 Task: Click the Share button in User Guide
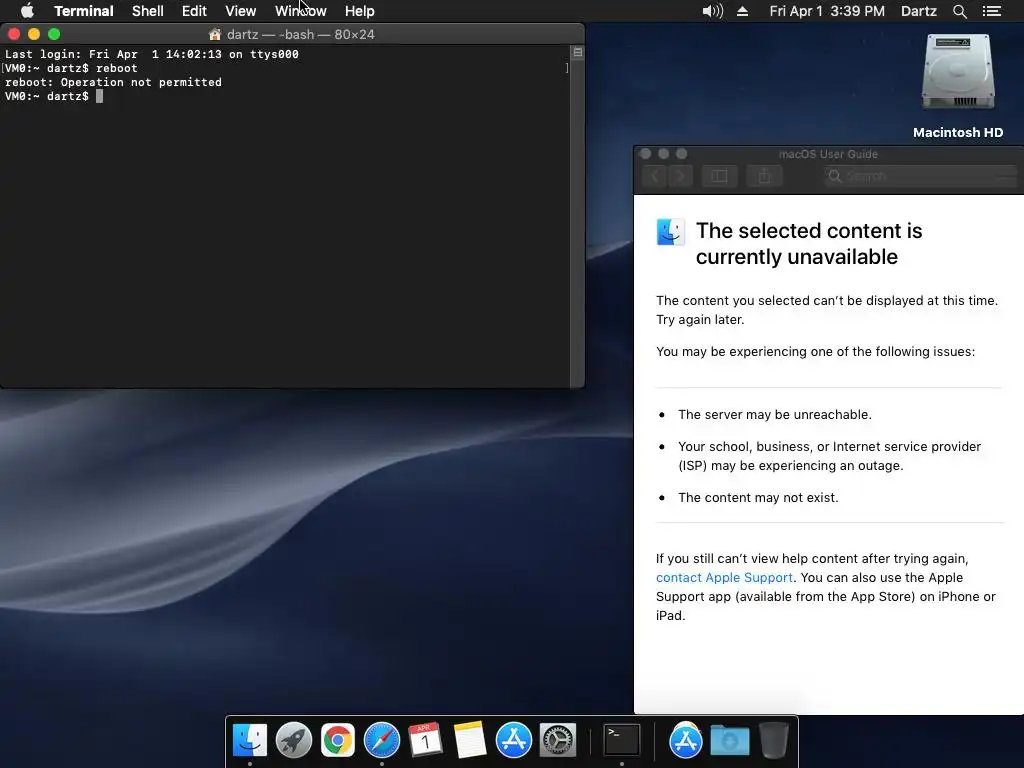click(x=765, y=176)
